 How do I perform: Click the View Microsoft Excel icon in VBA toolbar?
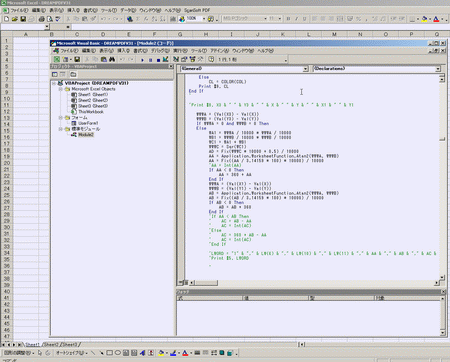coord(57,59)
